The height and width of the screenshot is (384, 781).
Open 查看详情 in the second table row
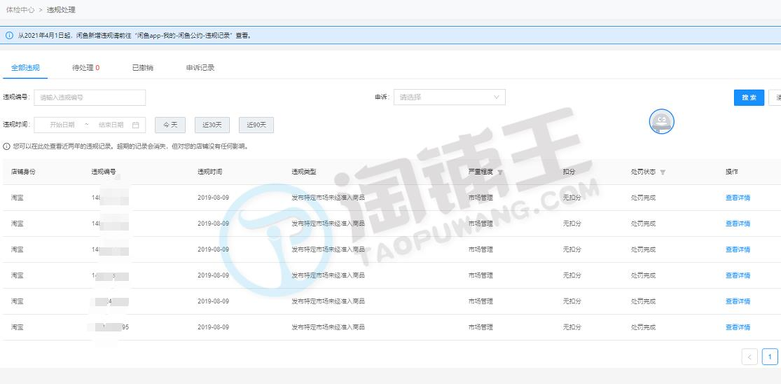(x=738, y=224)
